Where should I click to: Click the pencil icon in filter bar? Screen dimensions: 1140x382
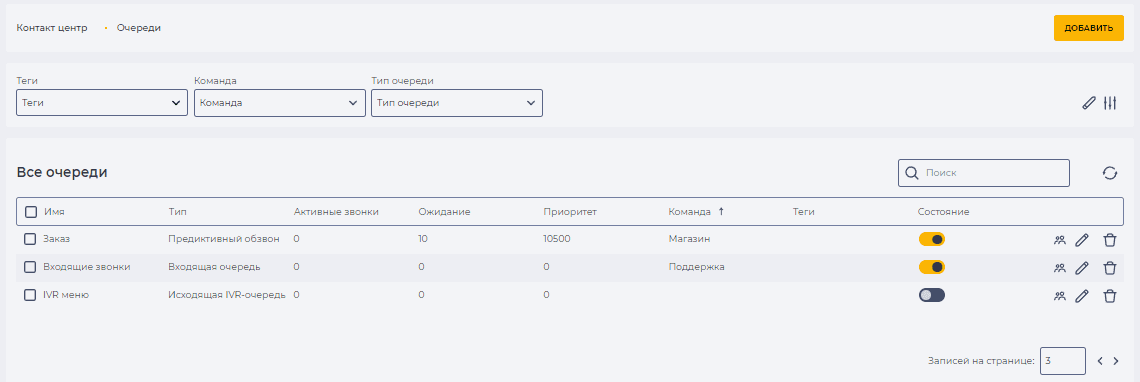point(1088,103)
